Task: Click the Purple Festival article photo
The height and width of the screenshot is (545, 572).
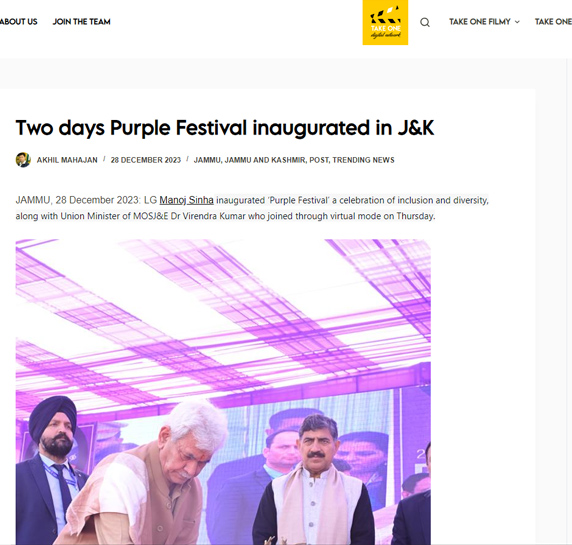Action: point(223,392)
